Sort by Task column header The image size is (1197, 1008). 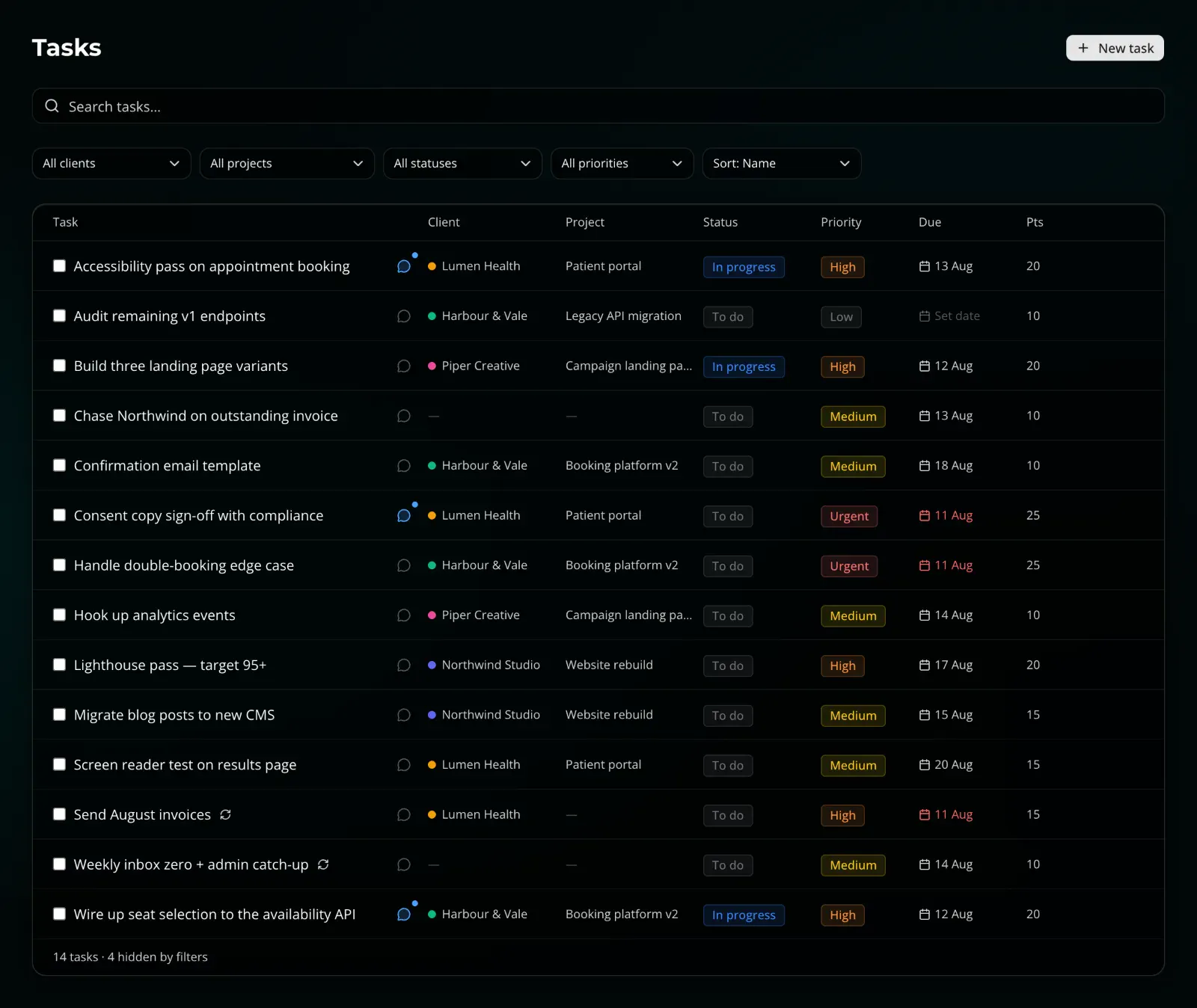[x=65, y=222]
